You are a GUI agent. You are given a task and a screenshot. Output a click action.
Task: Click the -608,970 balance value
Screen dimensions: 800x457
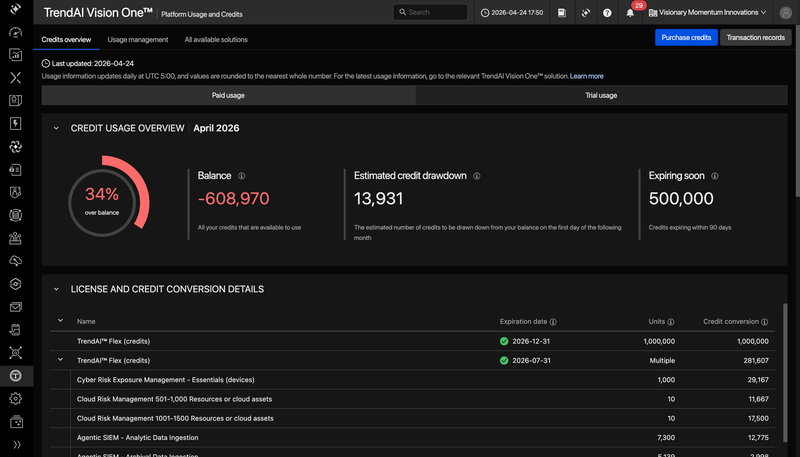point(233,198)
